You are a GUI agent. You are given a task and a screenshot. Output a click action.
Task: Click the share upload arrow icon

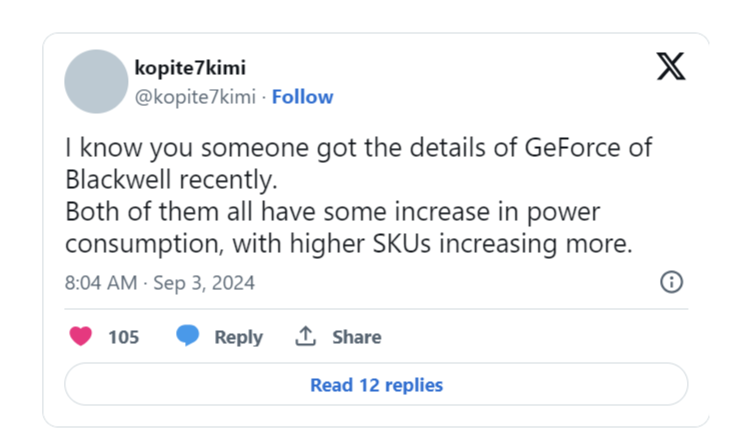[305, 336]
